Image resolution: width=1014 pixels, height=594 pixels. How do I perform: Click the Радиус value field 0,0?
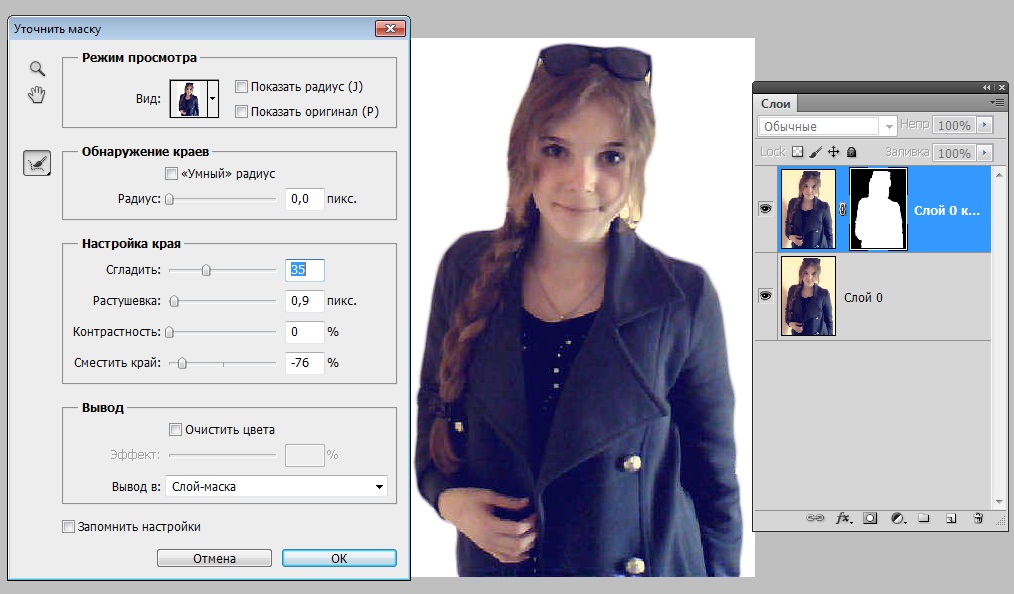coord(305,198)
